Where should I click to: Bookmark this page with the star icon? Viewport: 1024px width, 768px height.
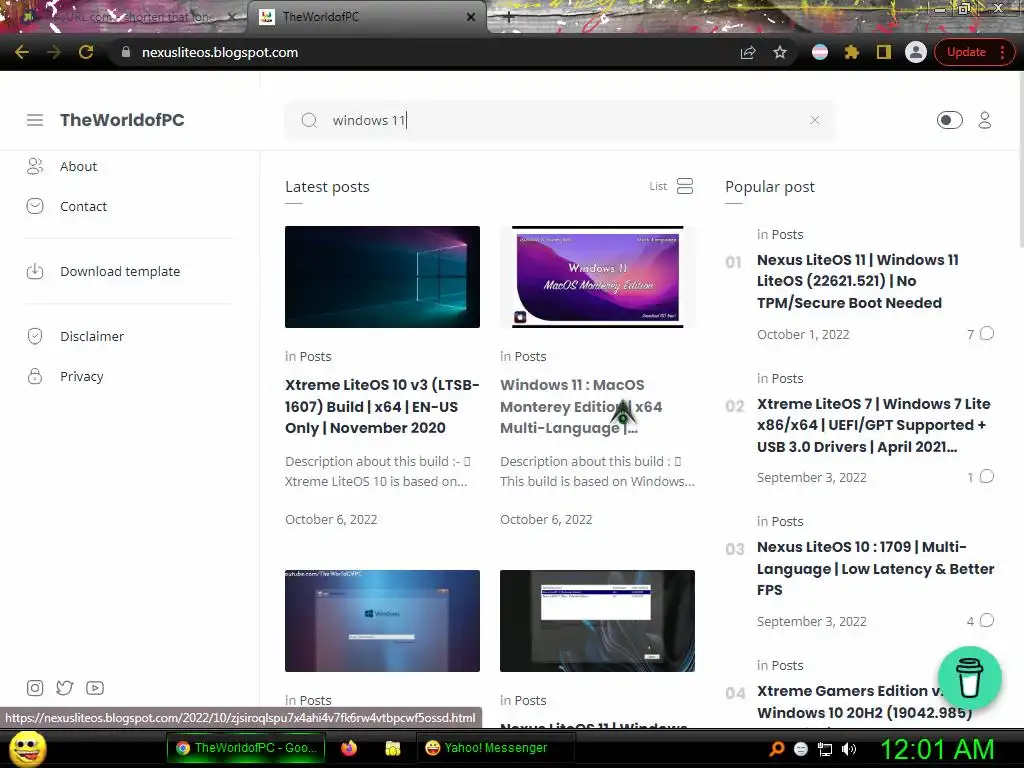coord(780,52)
